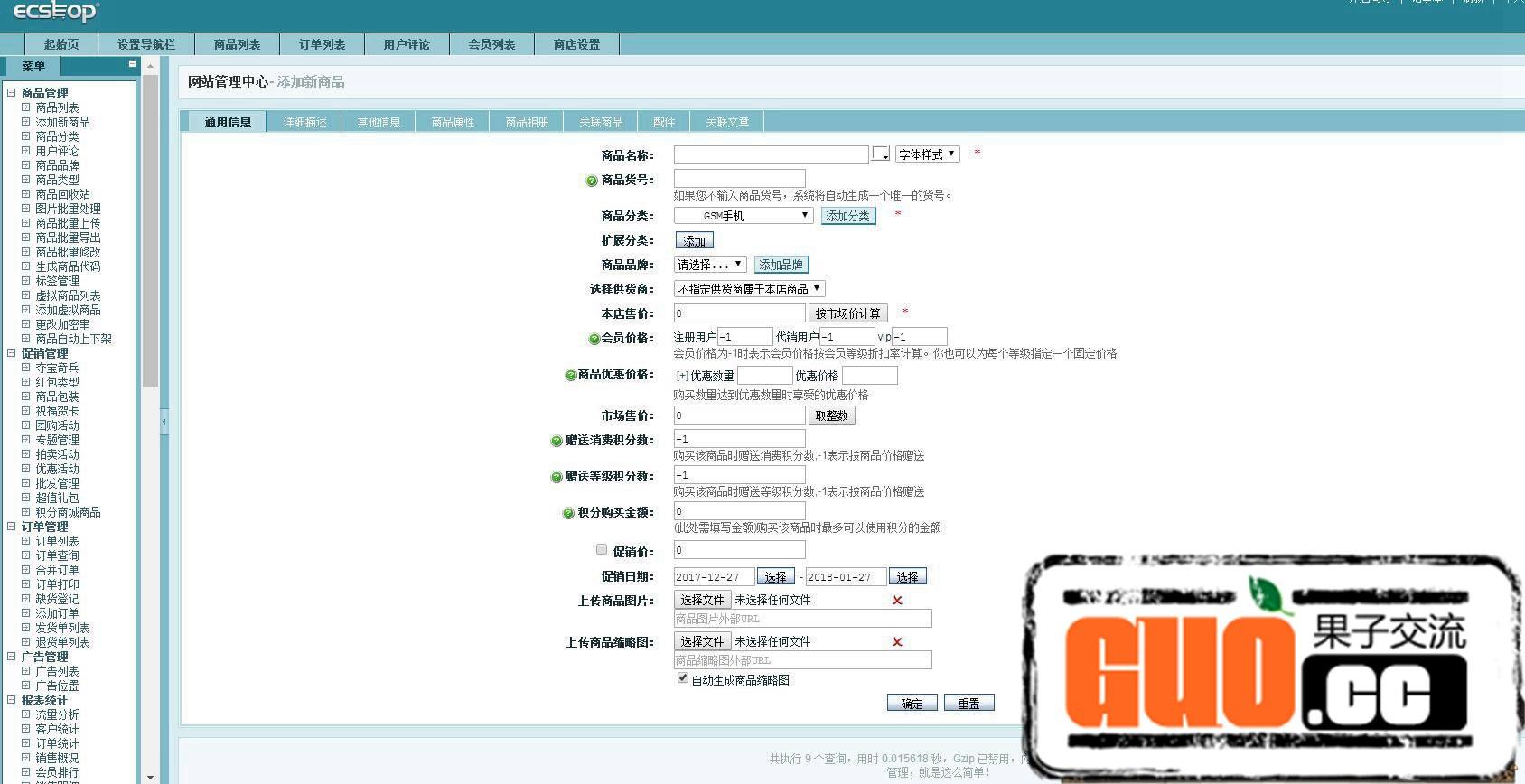Show help for 积分购买金额
The width and height of the screenshot is (1525, 784).
[x=568, y=513]
